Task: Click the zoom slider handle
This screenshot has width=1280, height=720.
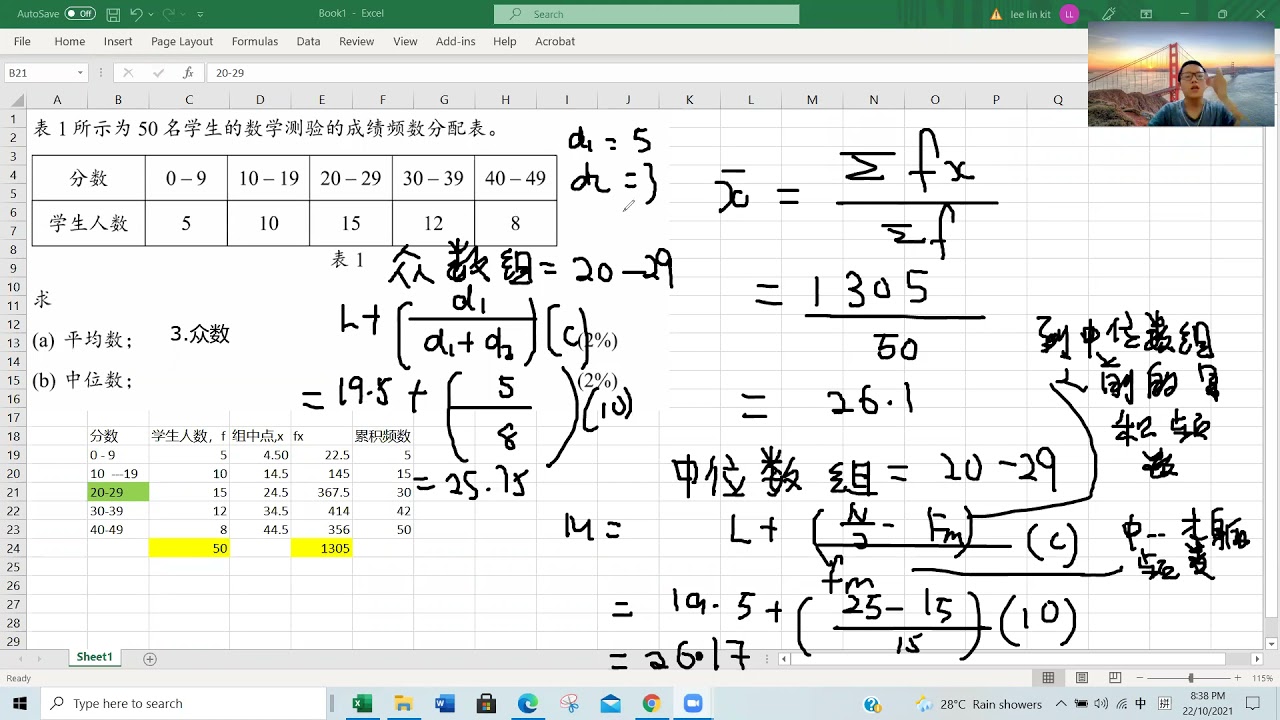Action: click(1190, 678)
